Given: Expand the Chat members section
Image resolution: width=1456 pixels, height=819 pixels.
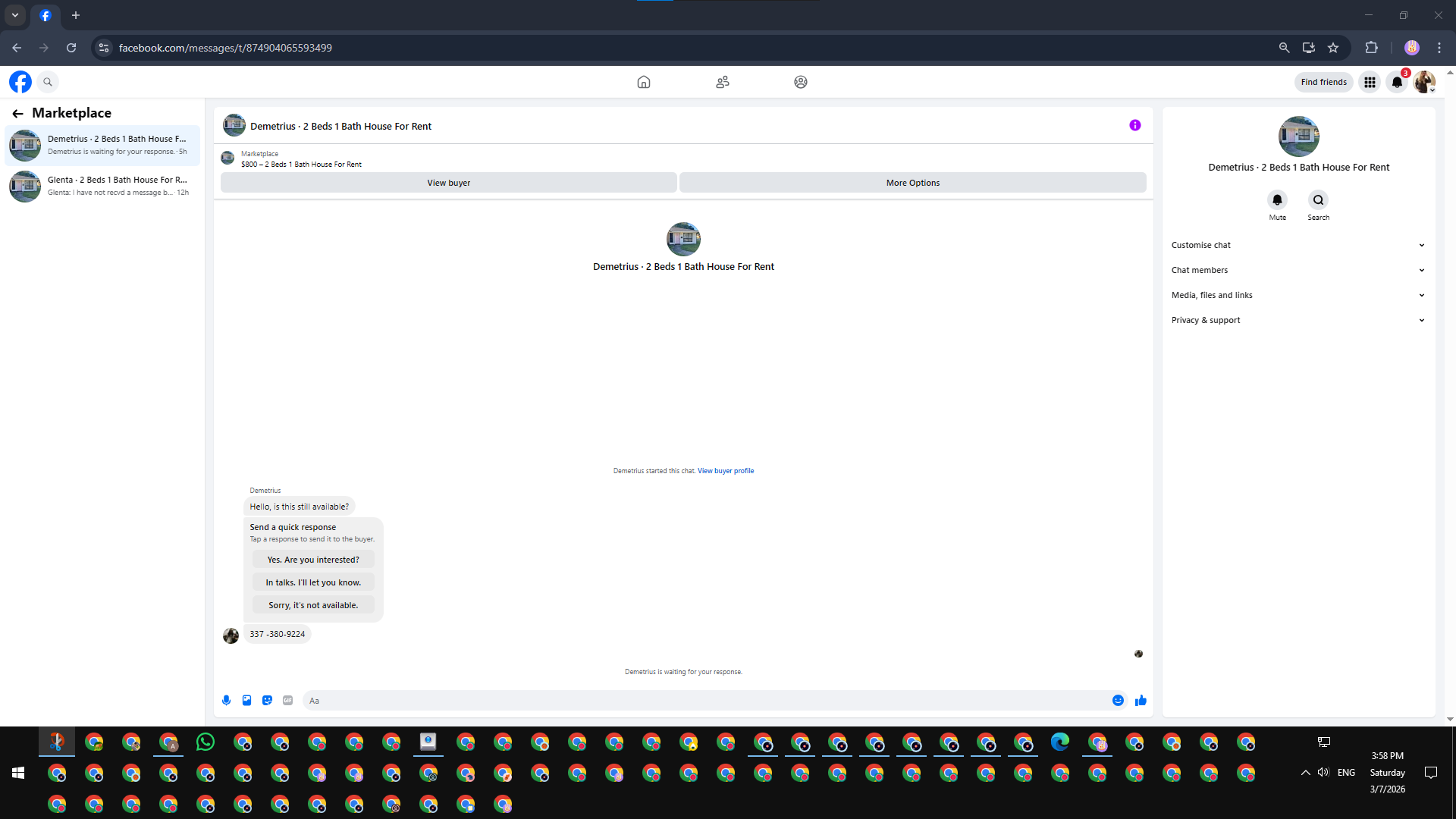Looking at the screenshot, I should [x=1298, y=270].
